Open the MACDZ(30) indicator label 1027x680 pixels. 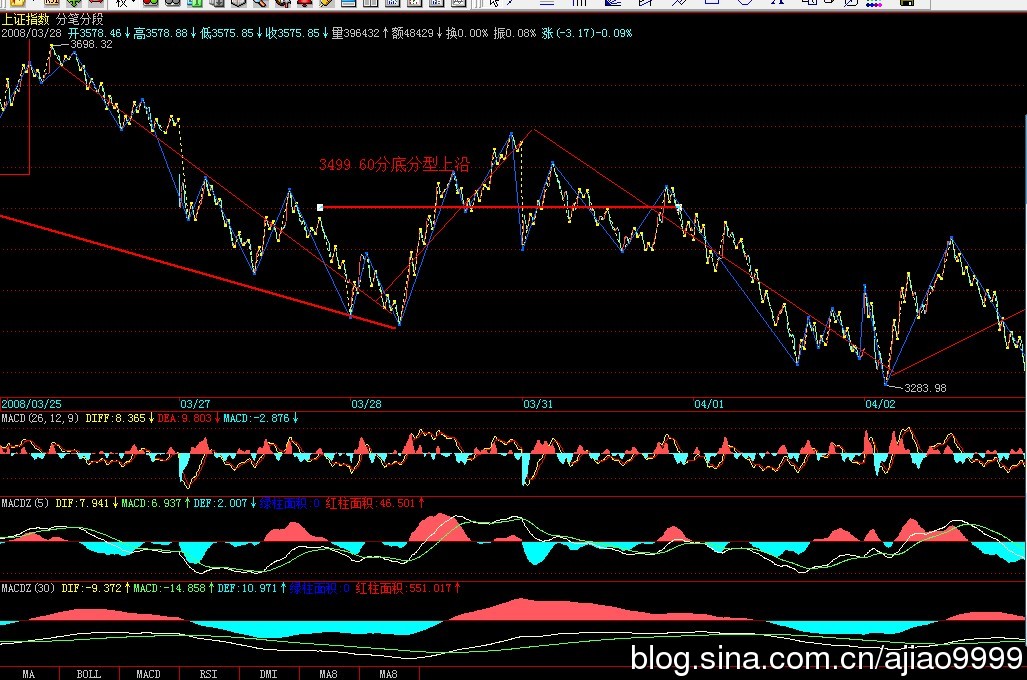click(x=26, y=588)
